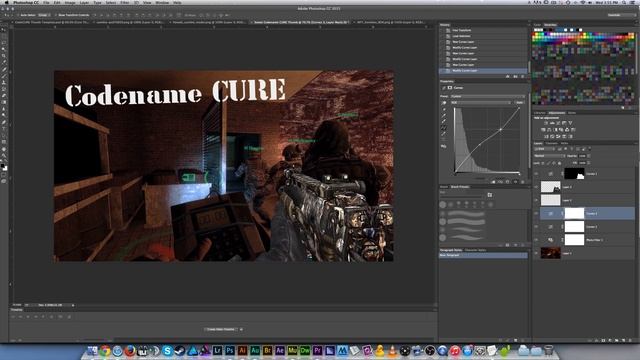Viewport: 640px width, 360px height.
Task: Open the Brush panel toggle icon
Action: click(x=490, y=195)
